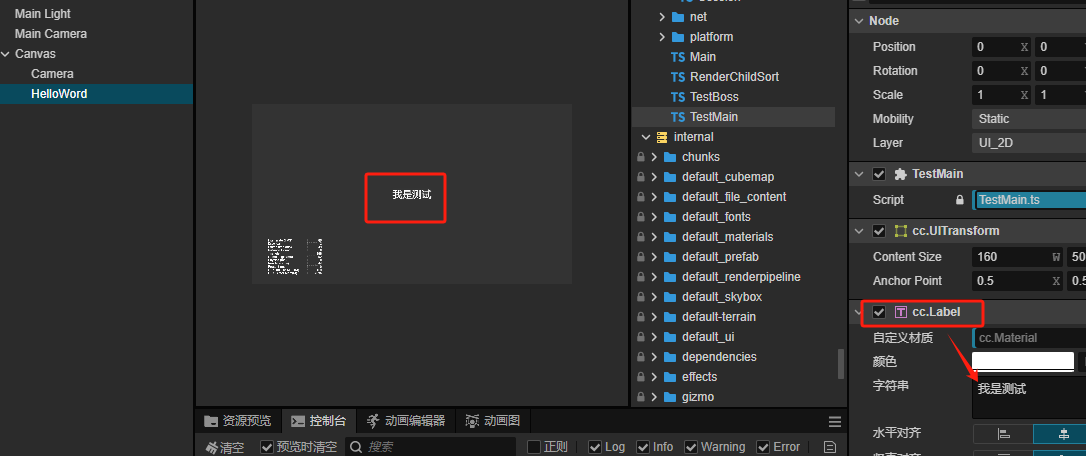The image size is (1086, 456).
Task: Open the console panel hamburger menu
Action: [x=835, y=421]
